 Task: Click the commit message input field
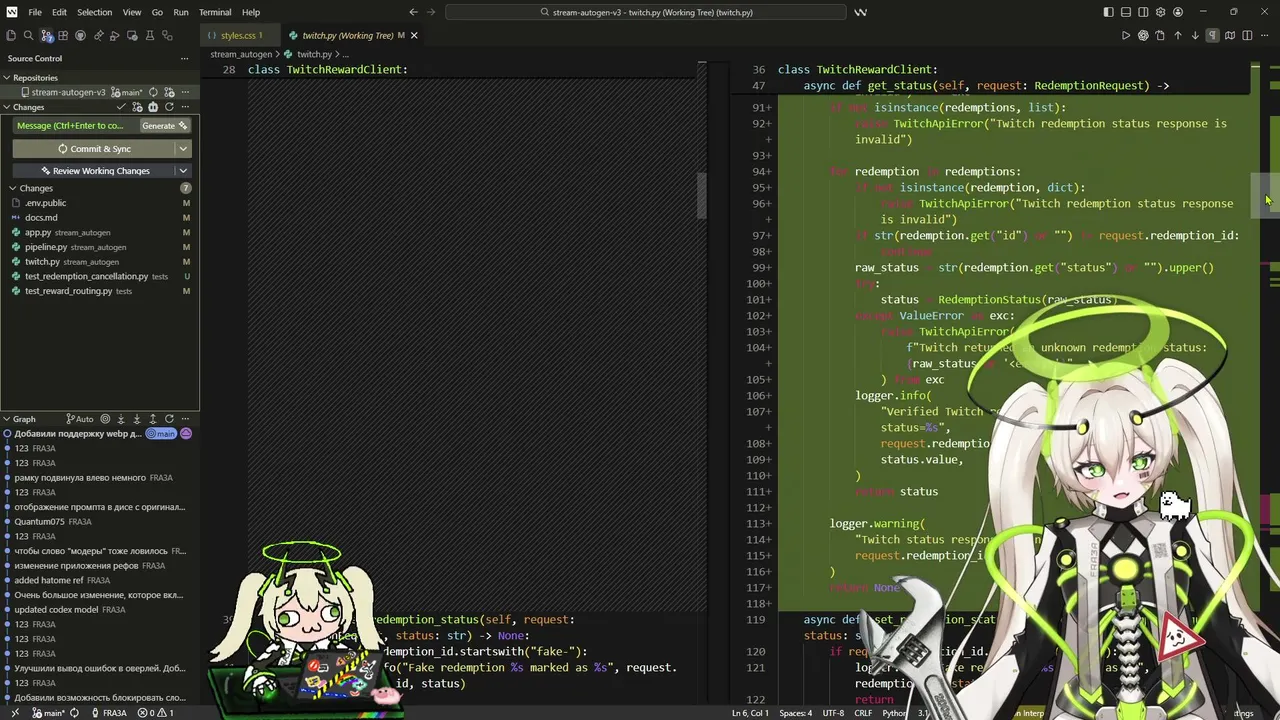(x=76, y=126)
